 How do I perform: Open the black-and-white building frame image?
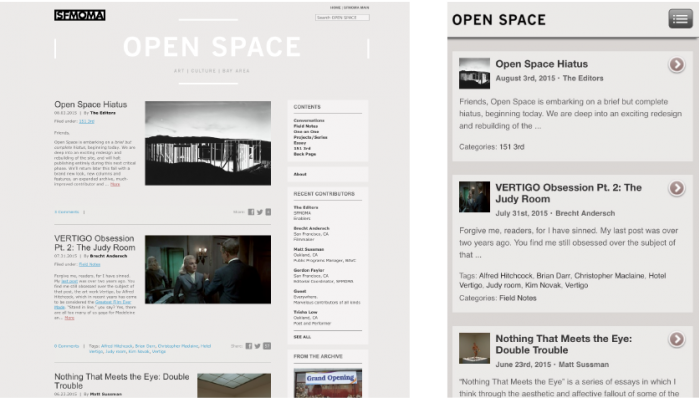pyautogui.click(x=208, y=143)
